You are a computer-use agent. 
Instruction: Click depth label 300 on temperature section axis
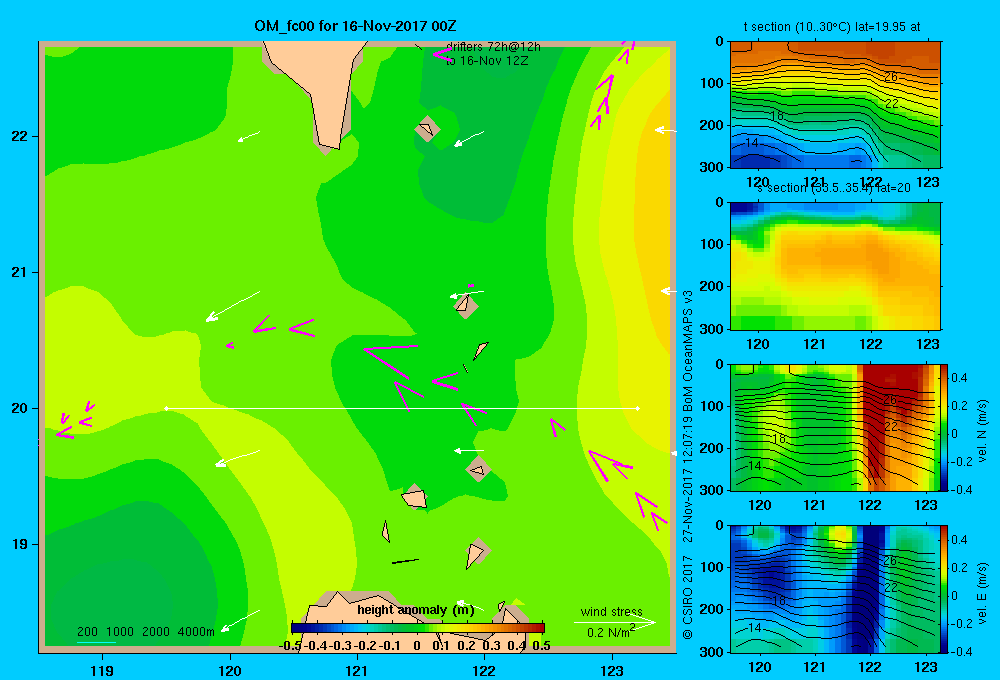712,166
